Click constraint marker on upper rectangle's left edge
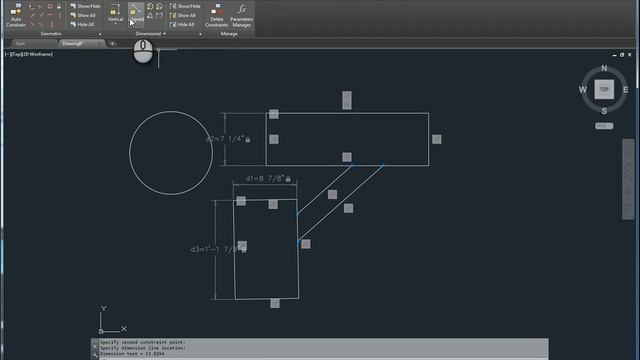640x360 pixels. coord(274,139)
